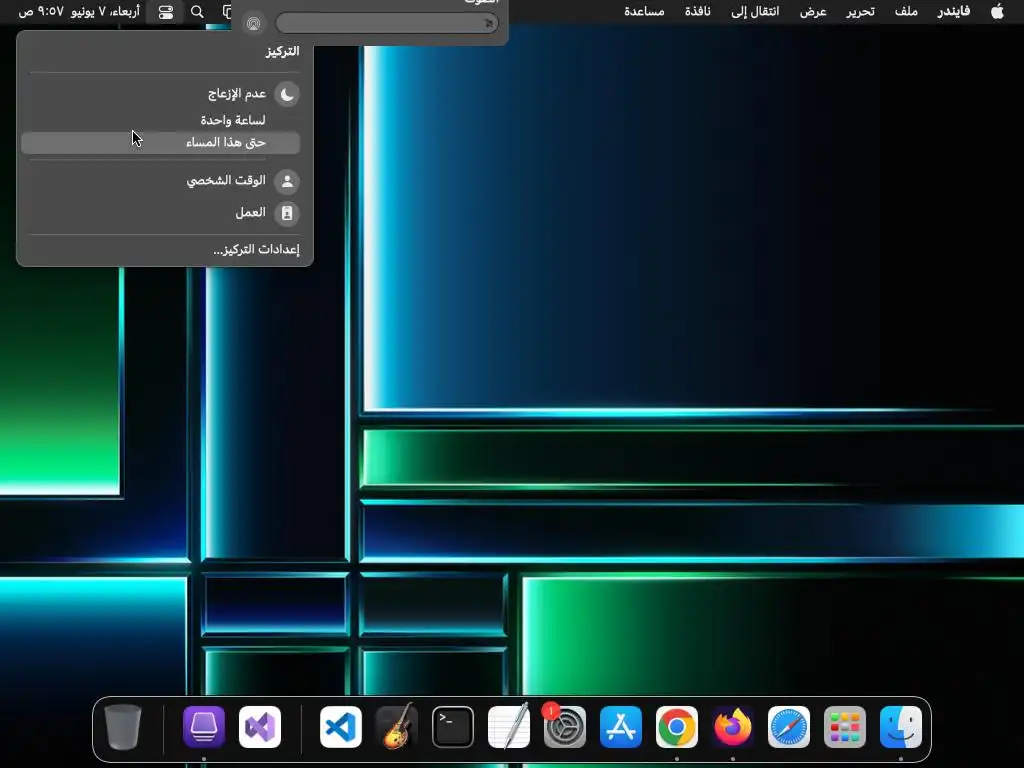Toggle Personal Time focus person icon
The height and width of the screenshot is (768, 1024).
287,182
